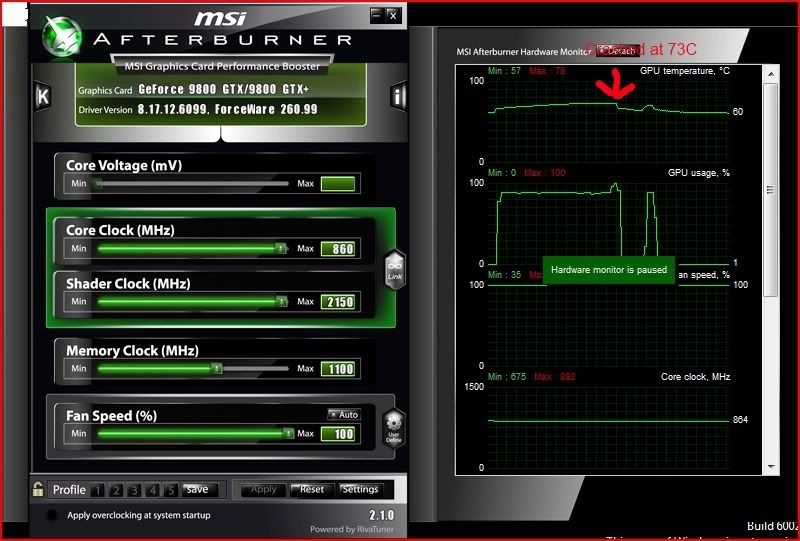This screenshot has height=541, width=800.
Task: Click the Fan Speed 100 value field
Action: pyautogui.click(x=338, y=434)
